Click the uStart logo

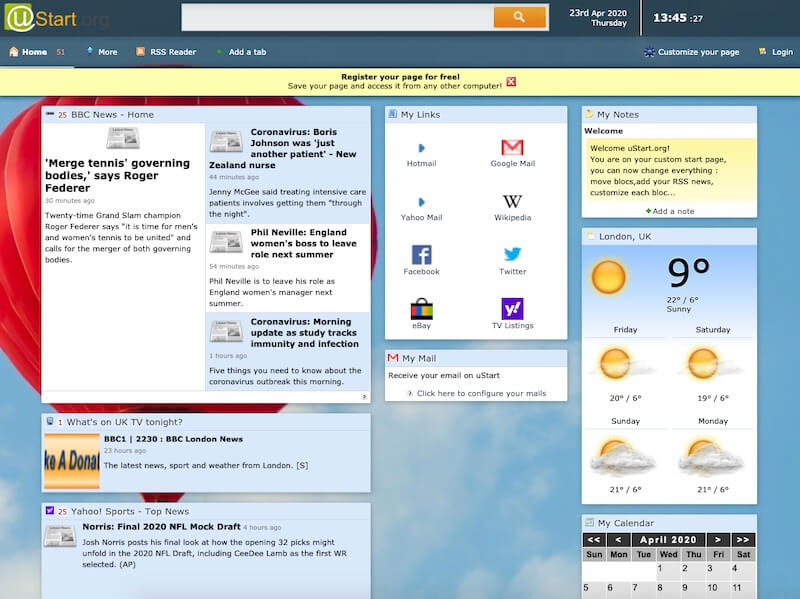tap(56, 18)
